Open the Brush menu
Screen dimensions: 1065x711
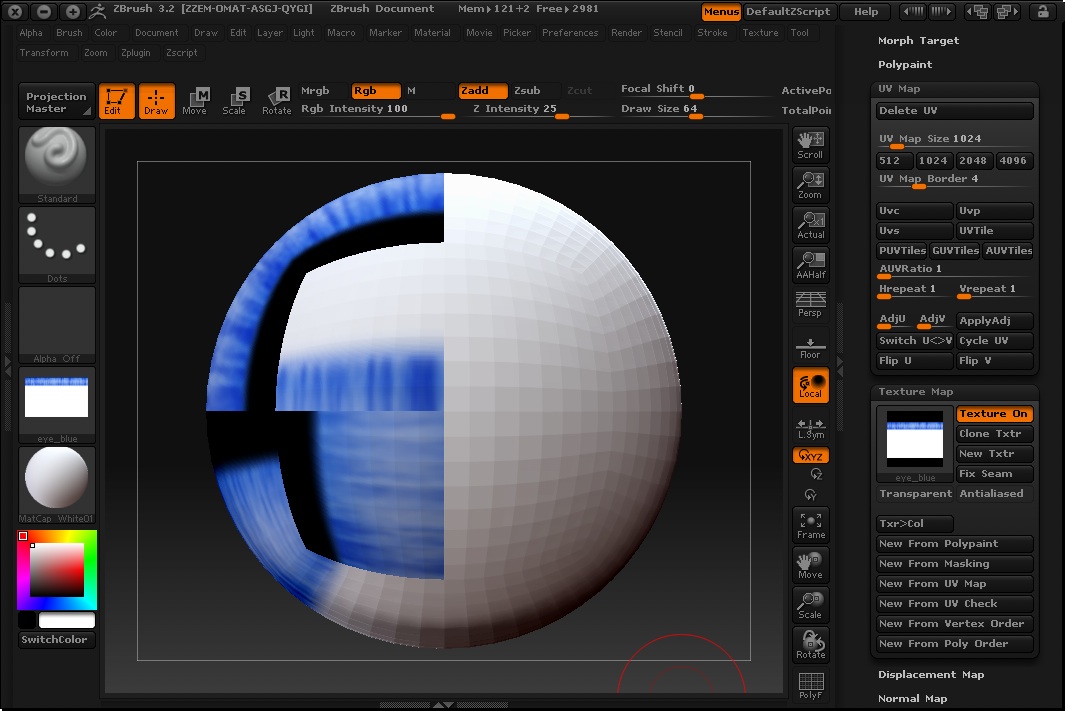[69, 33]
